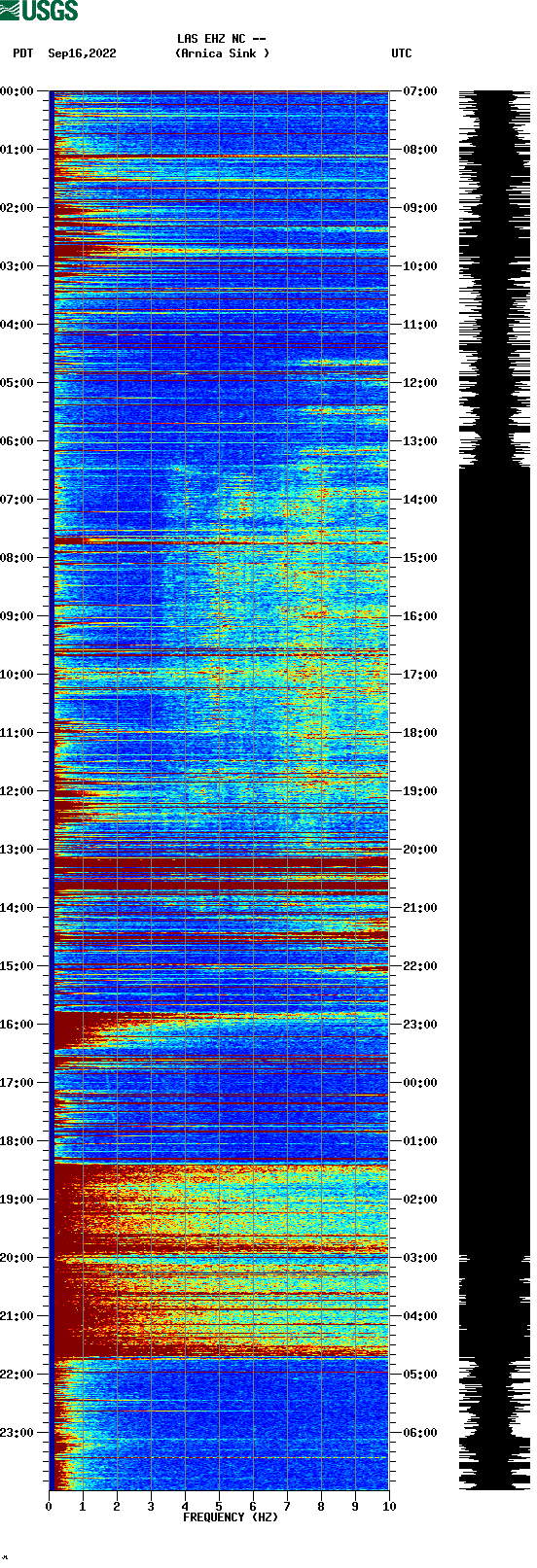Click the 08:00 UTC label on the right axis

tap(420, 150)
